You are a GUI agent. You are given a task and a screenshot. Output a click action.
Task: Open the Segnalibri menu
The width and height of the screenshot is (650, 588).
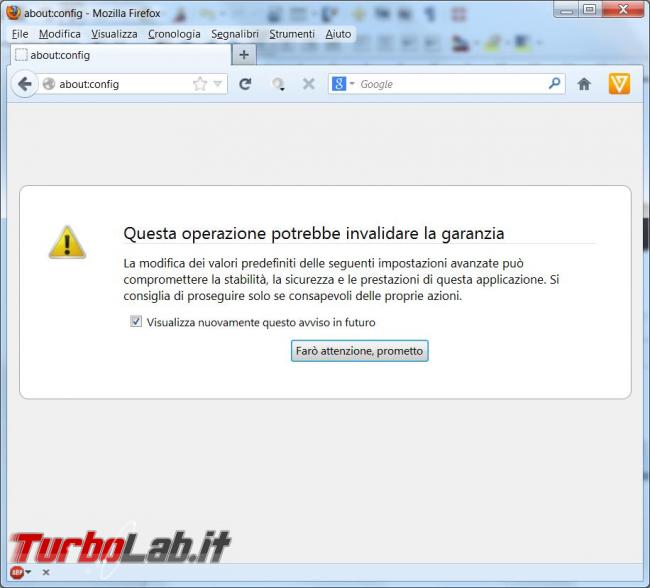point(234,34)
